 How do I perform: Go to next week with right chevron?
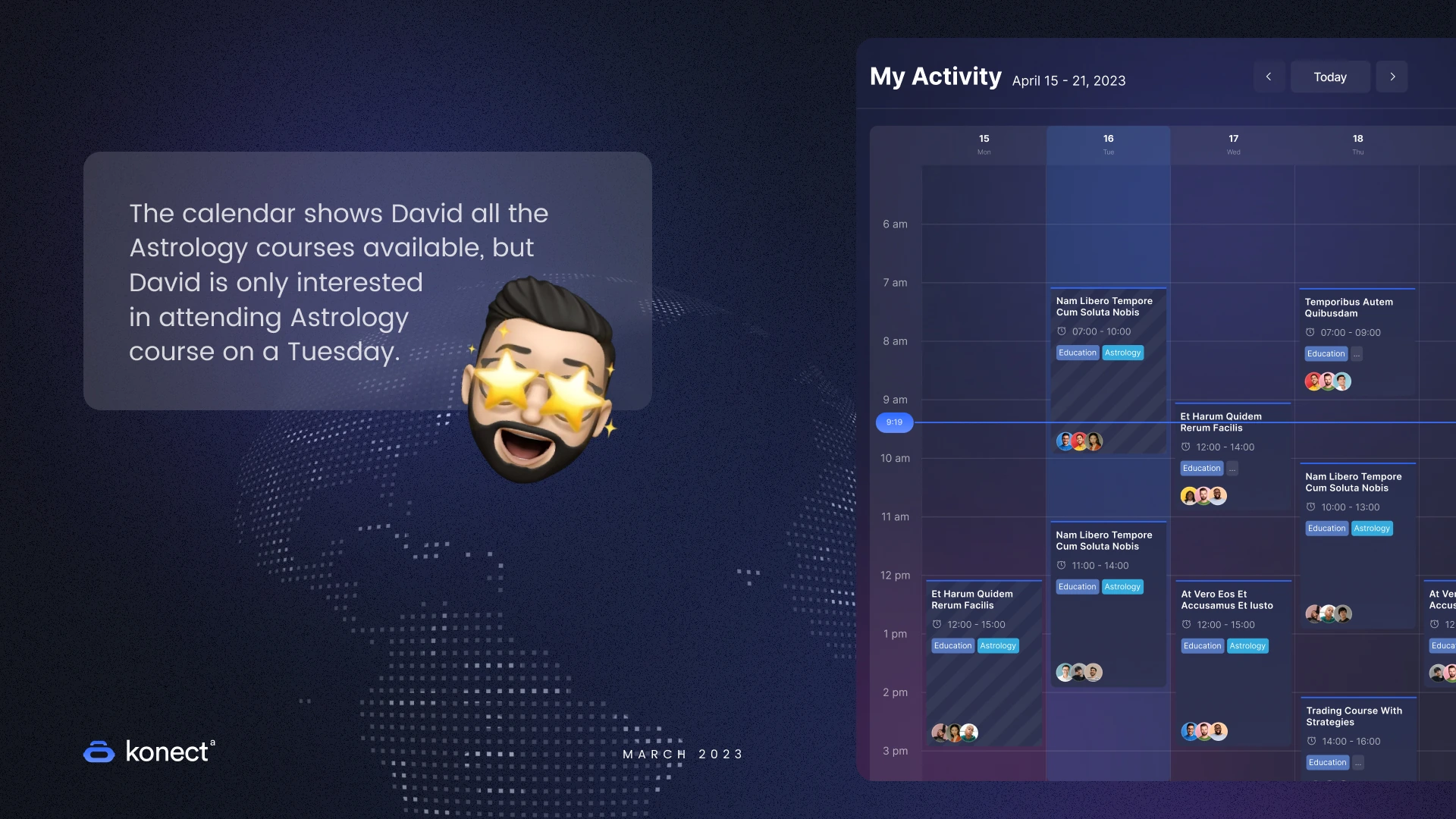(x=1392, y=77)
